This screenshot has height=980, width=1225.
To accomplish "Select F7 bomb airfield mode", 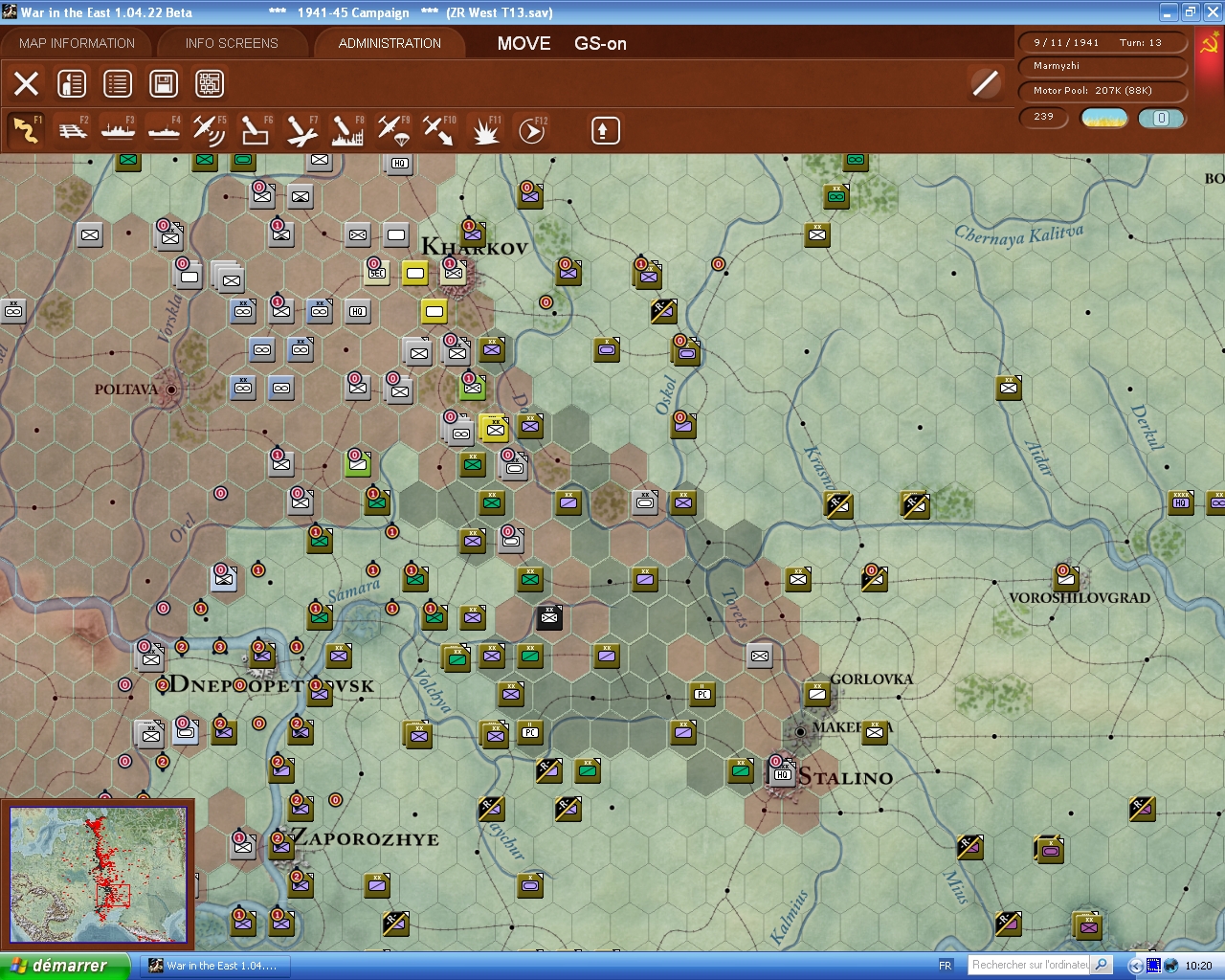I will coord(301,130).
